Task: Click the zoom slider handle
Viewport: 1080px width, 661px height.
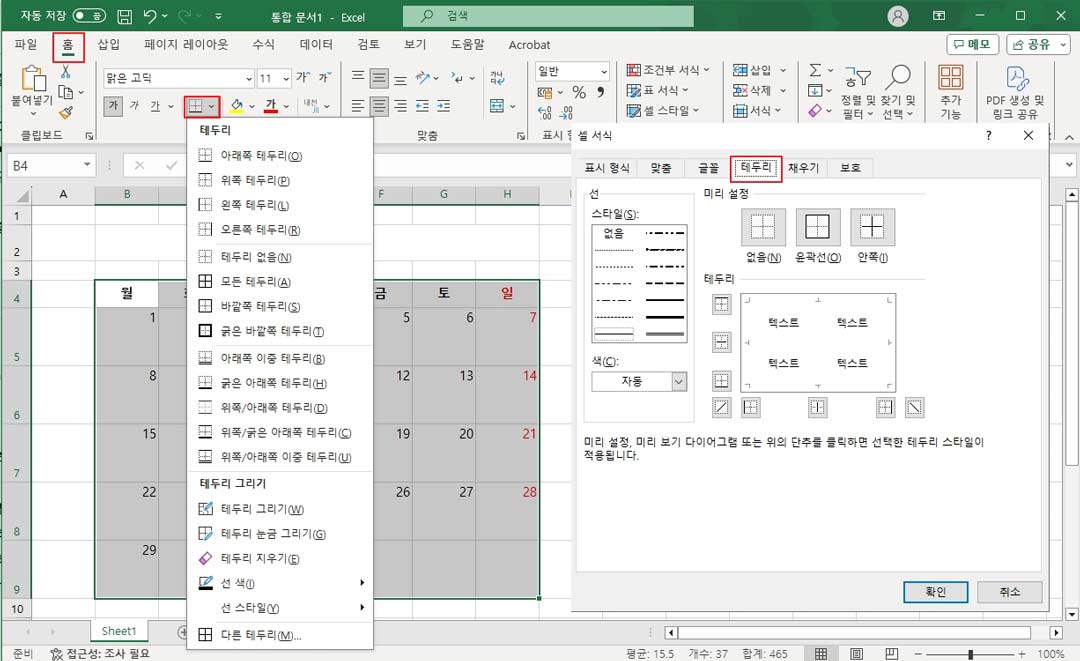Action: tap(970, 653)
